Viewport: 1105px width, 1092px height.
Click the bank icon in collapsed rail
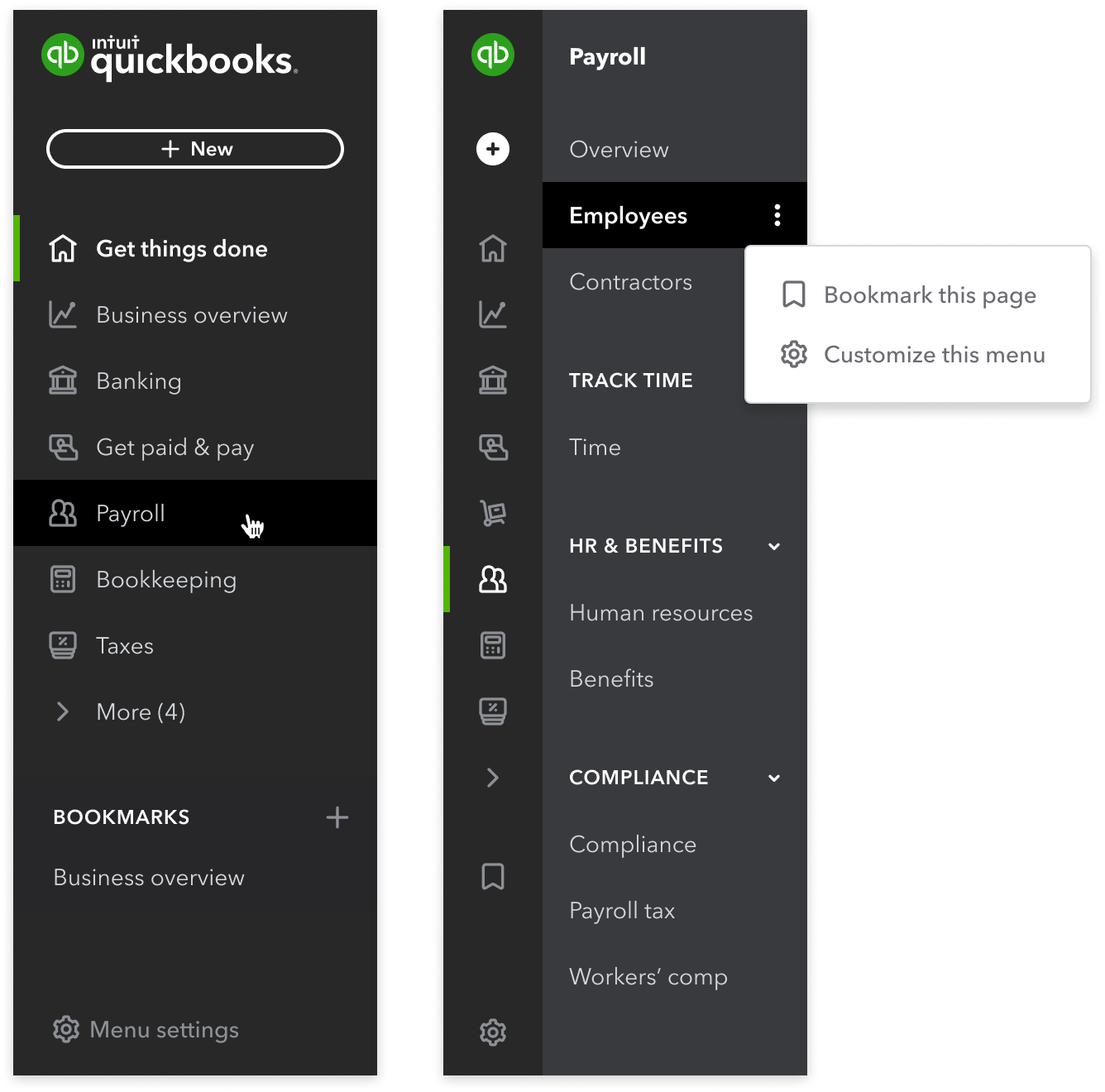(x=493, y=381)
